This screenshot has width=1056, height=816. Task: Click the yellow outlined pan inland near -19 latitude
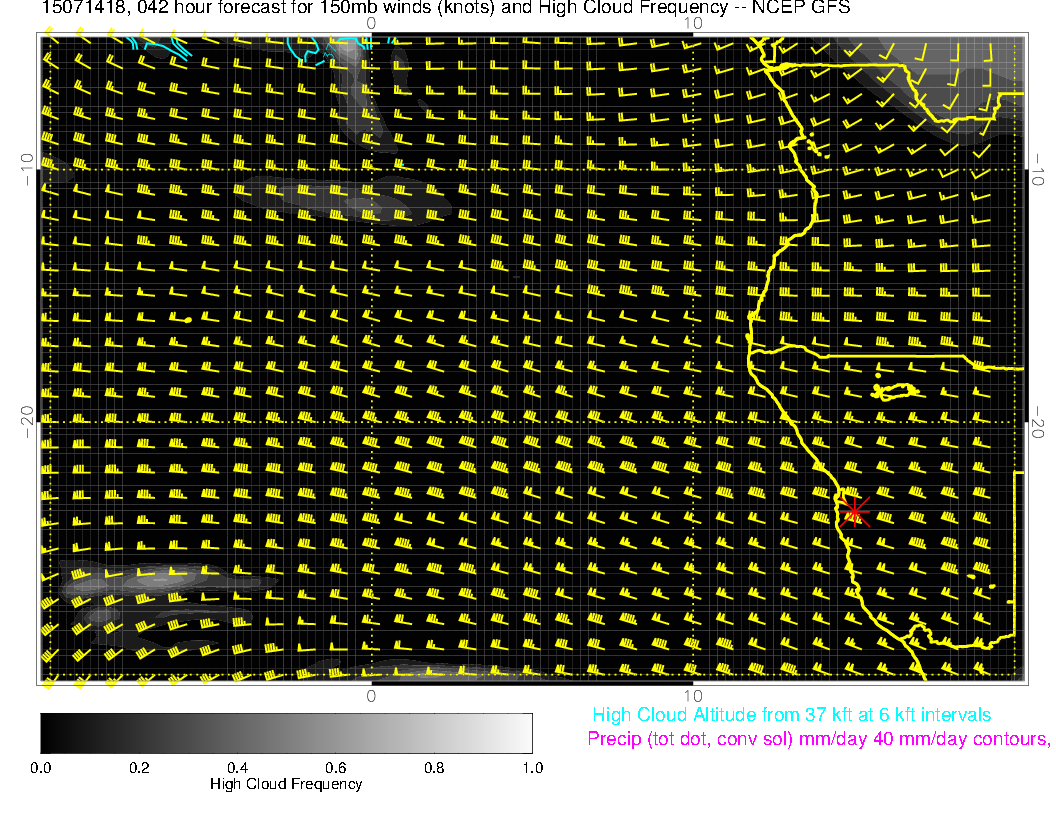(x=895, y=390)
